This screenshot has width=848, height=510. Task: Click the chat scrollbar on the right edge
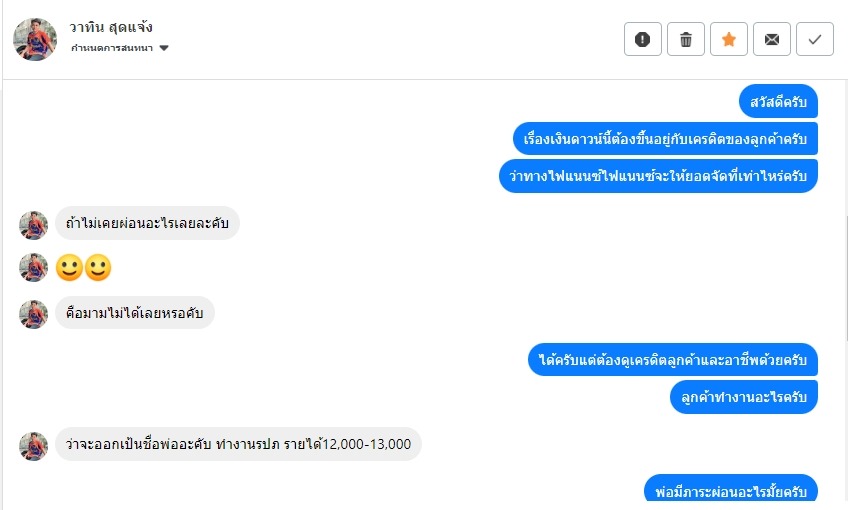[x=846, y=278]
